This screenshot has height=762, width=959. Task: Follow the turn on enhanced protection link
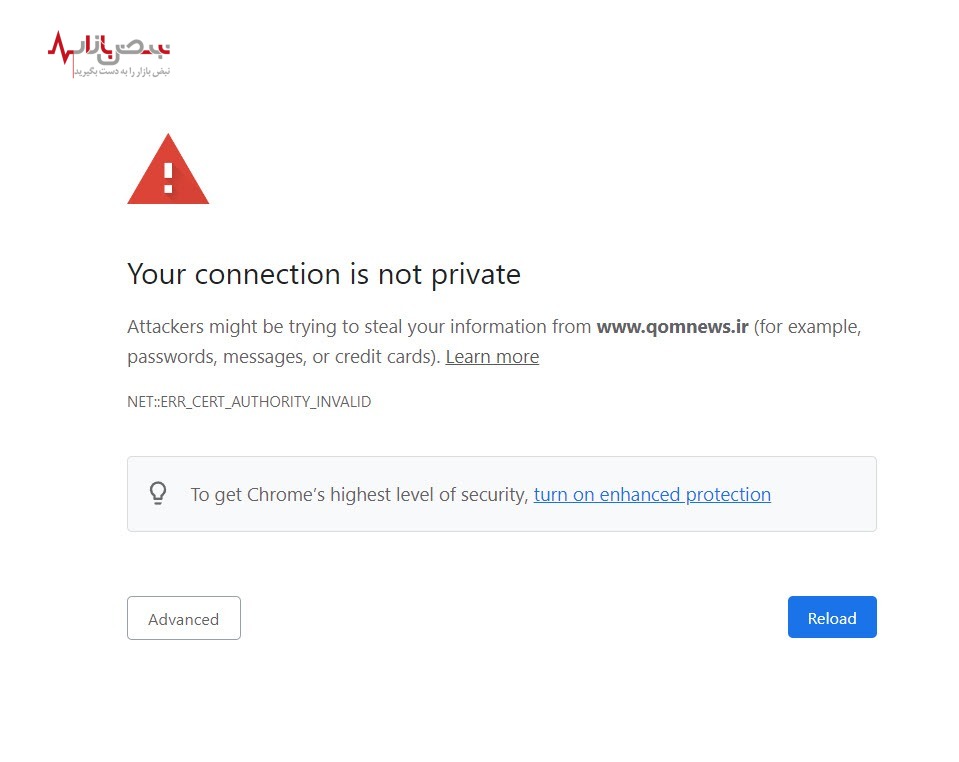coord(652,494)
